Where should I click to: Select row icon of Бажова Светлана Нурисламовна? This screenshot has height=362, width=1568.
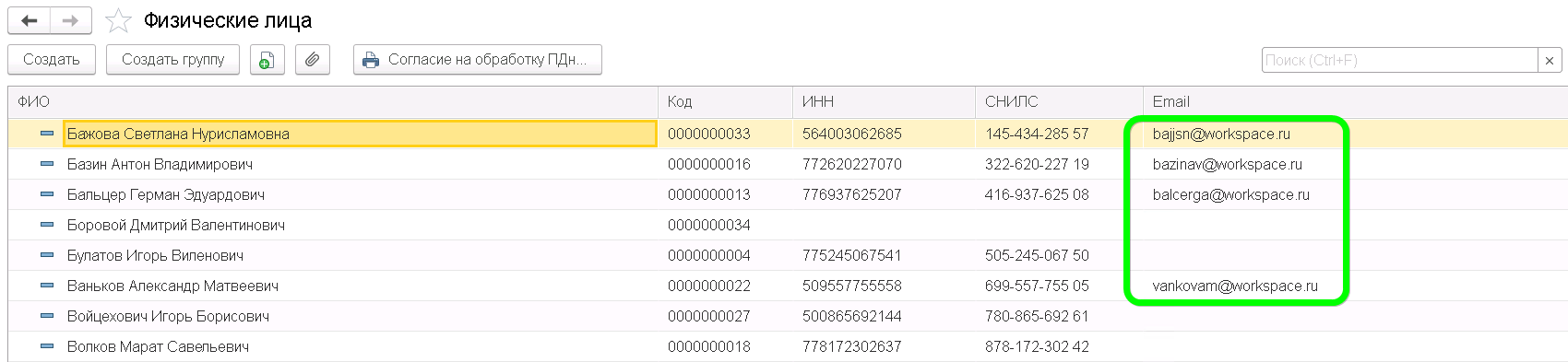pyautogui.click(x=47, y=134)
